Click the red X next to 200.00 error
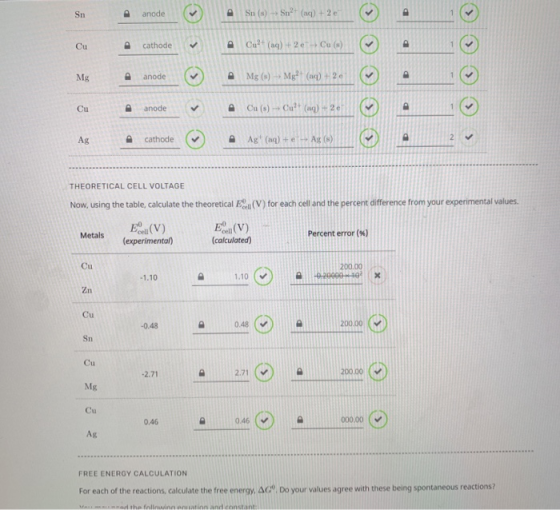 click(x=377, y=275)
